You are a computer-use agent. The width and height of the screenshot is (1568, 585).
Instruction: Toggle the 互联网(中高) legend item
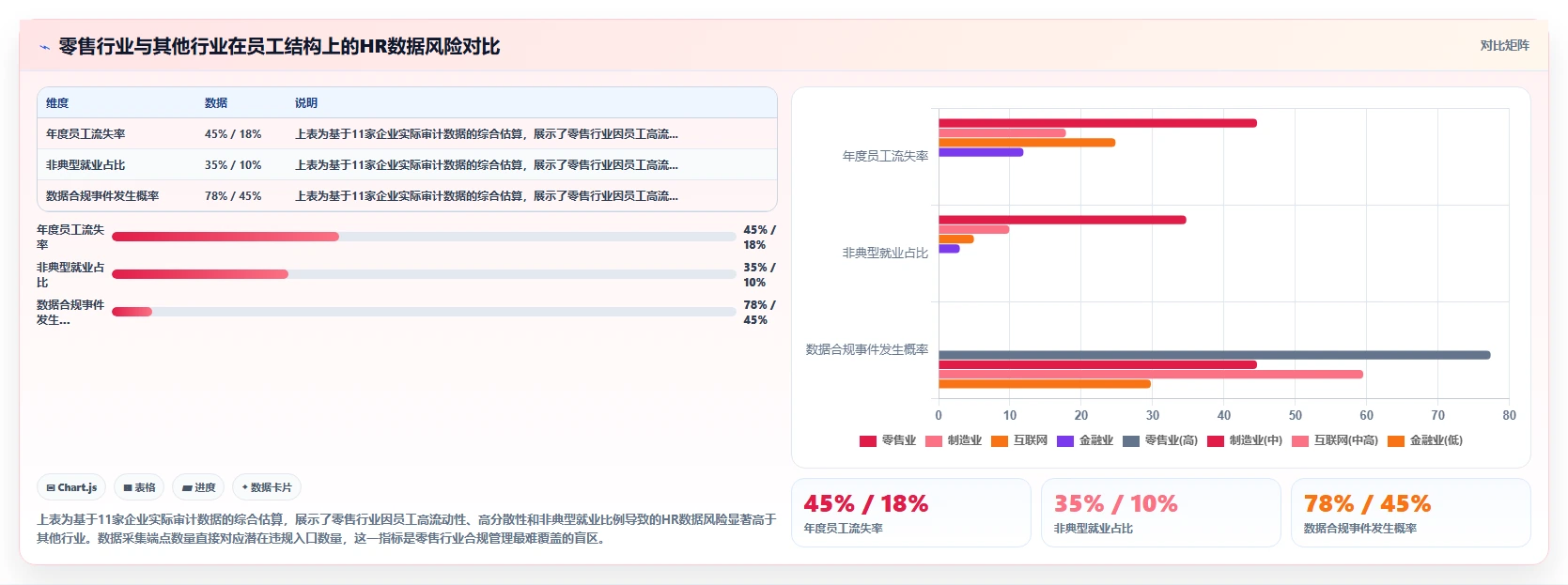point(1334,440)
